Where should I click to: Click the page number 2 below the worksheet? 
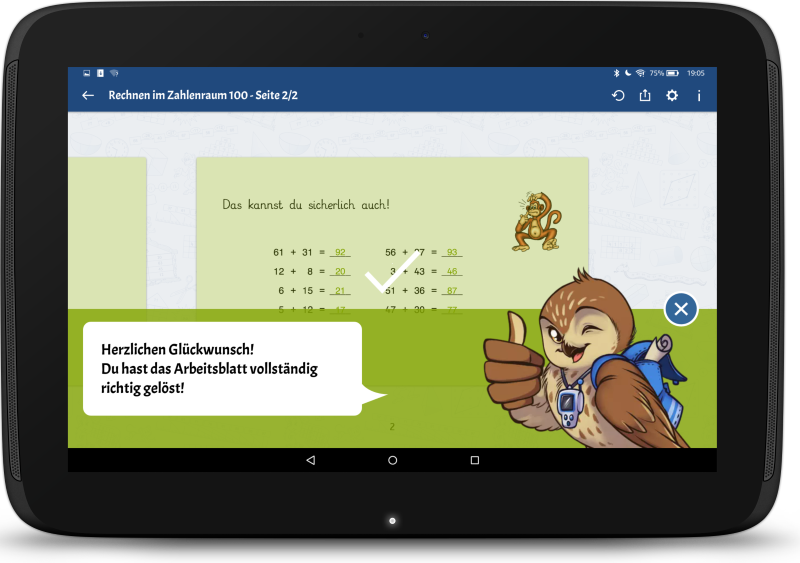(392, 426)
